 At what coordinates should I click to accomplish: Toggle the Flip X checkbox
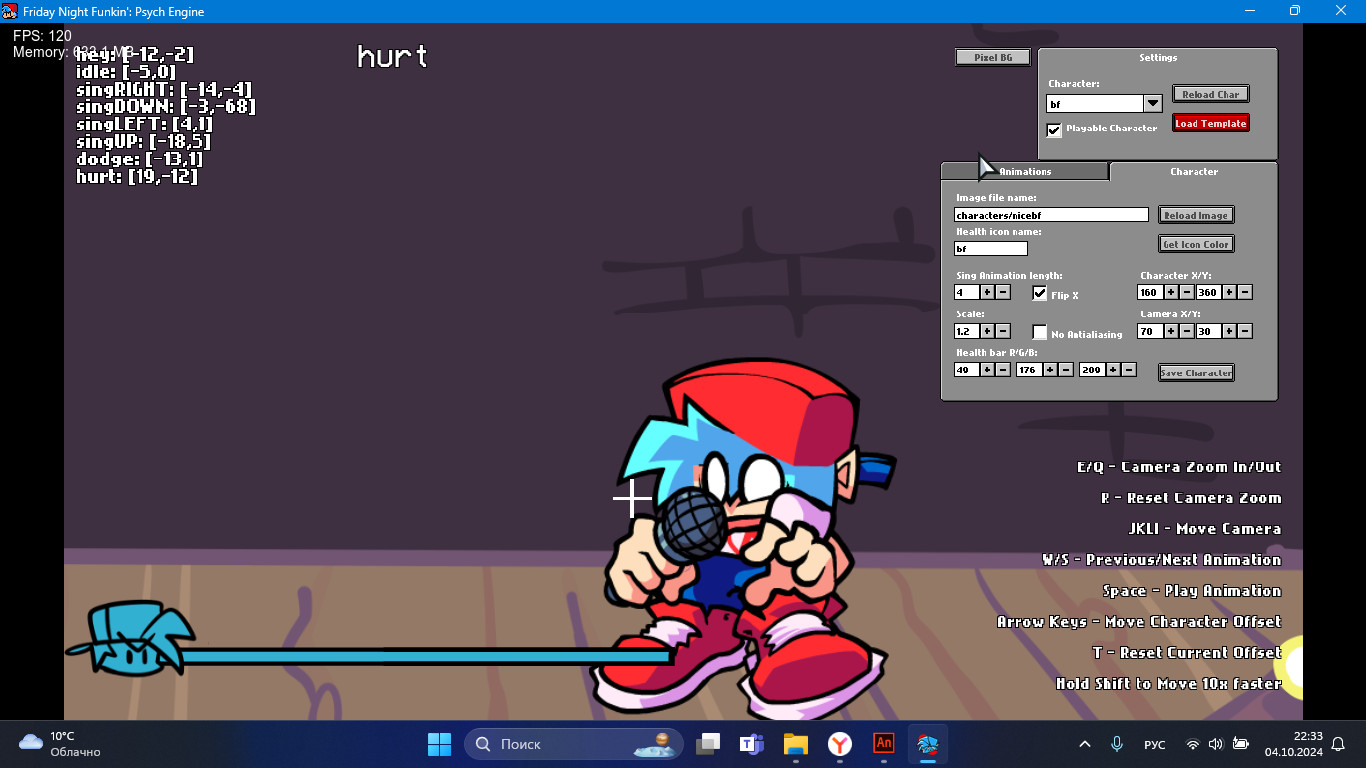1040,293
